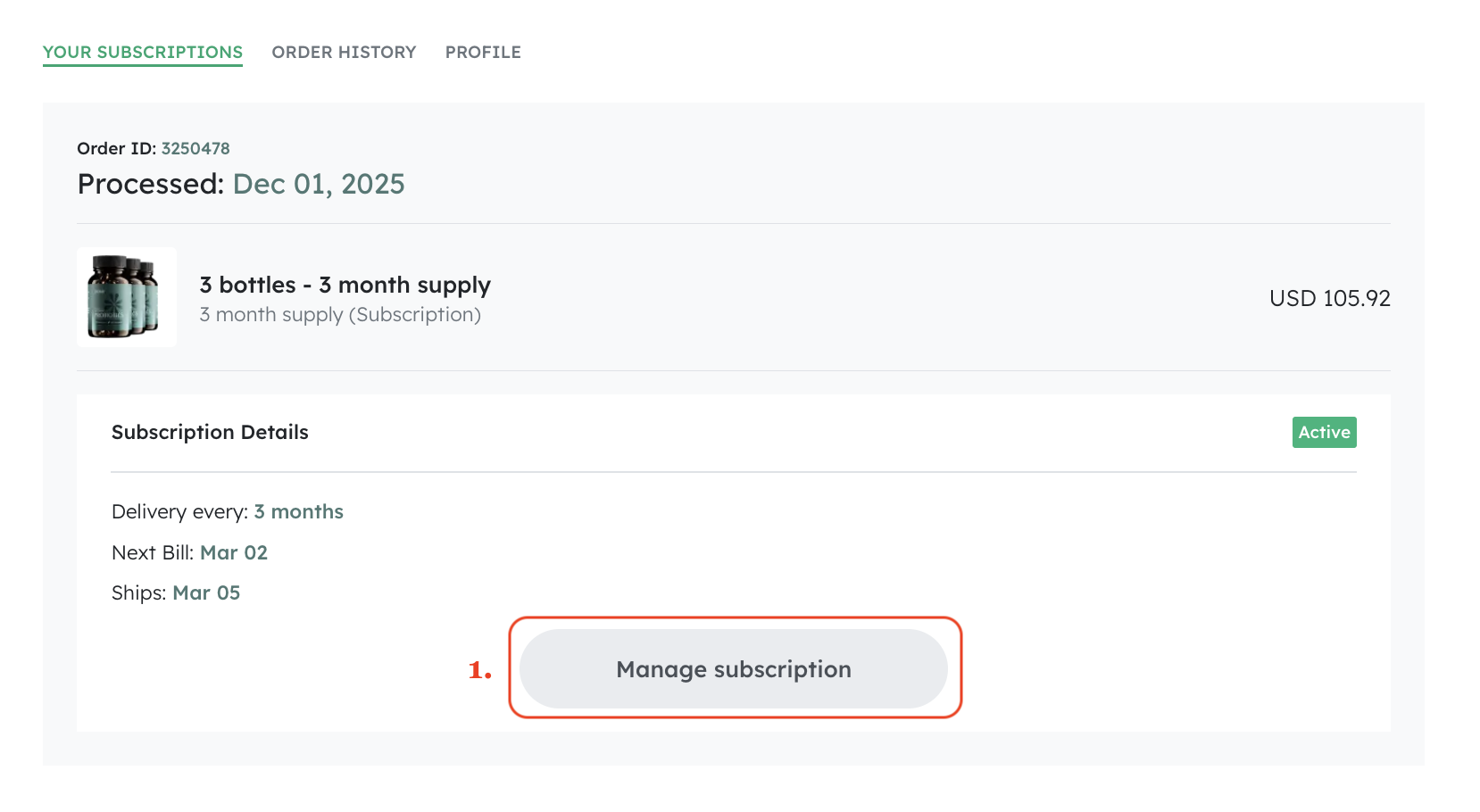Click the Subscription Details heading
The width and height of the screenshot is (1480, 812).
(210, 432)
